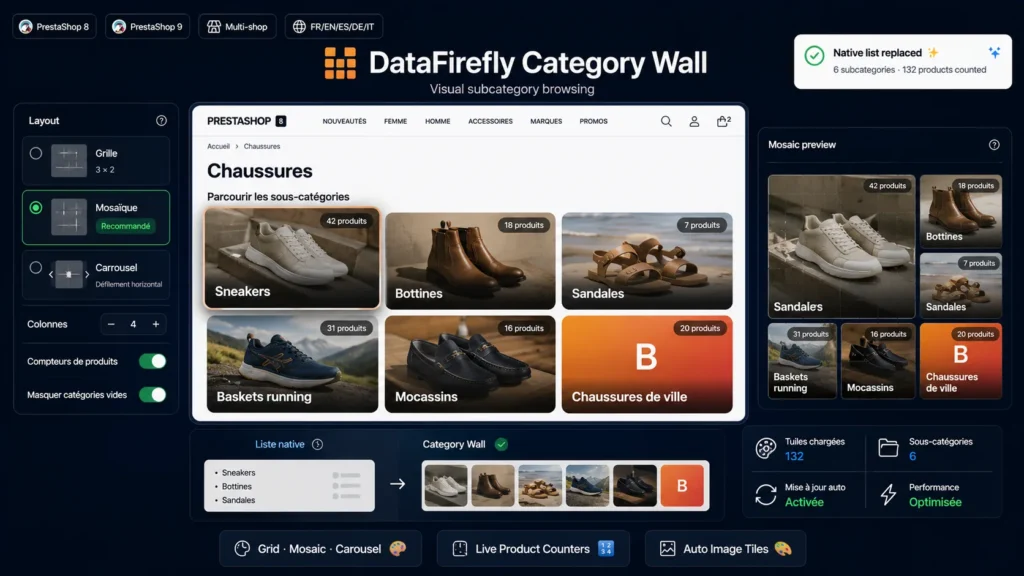
Task: Open the NOUVEAUTÉS menu
Action: click(x=344, y=121)
